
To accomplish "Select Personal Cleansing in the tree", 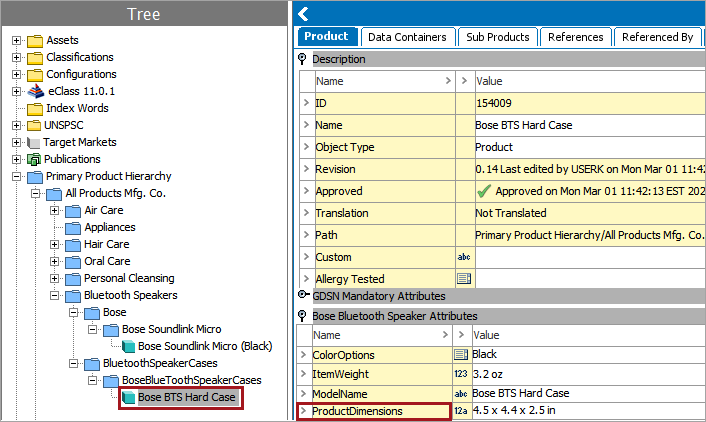I will (x=129, y=278).
